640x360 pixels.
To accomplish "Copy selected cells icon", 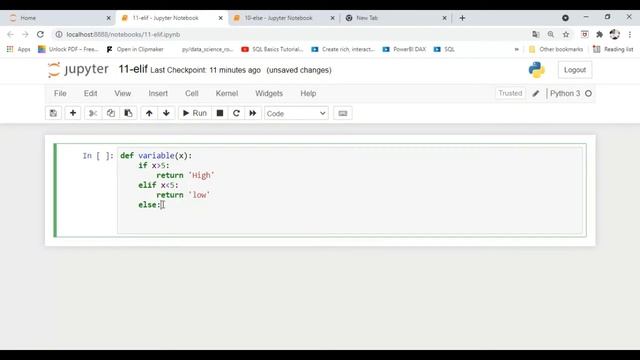I will point(111,113).
